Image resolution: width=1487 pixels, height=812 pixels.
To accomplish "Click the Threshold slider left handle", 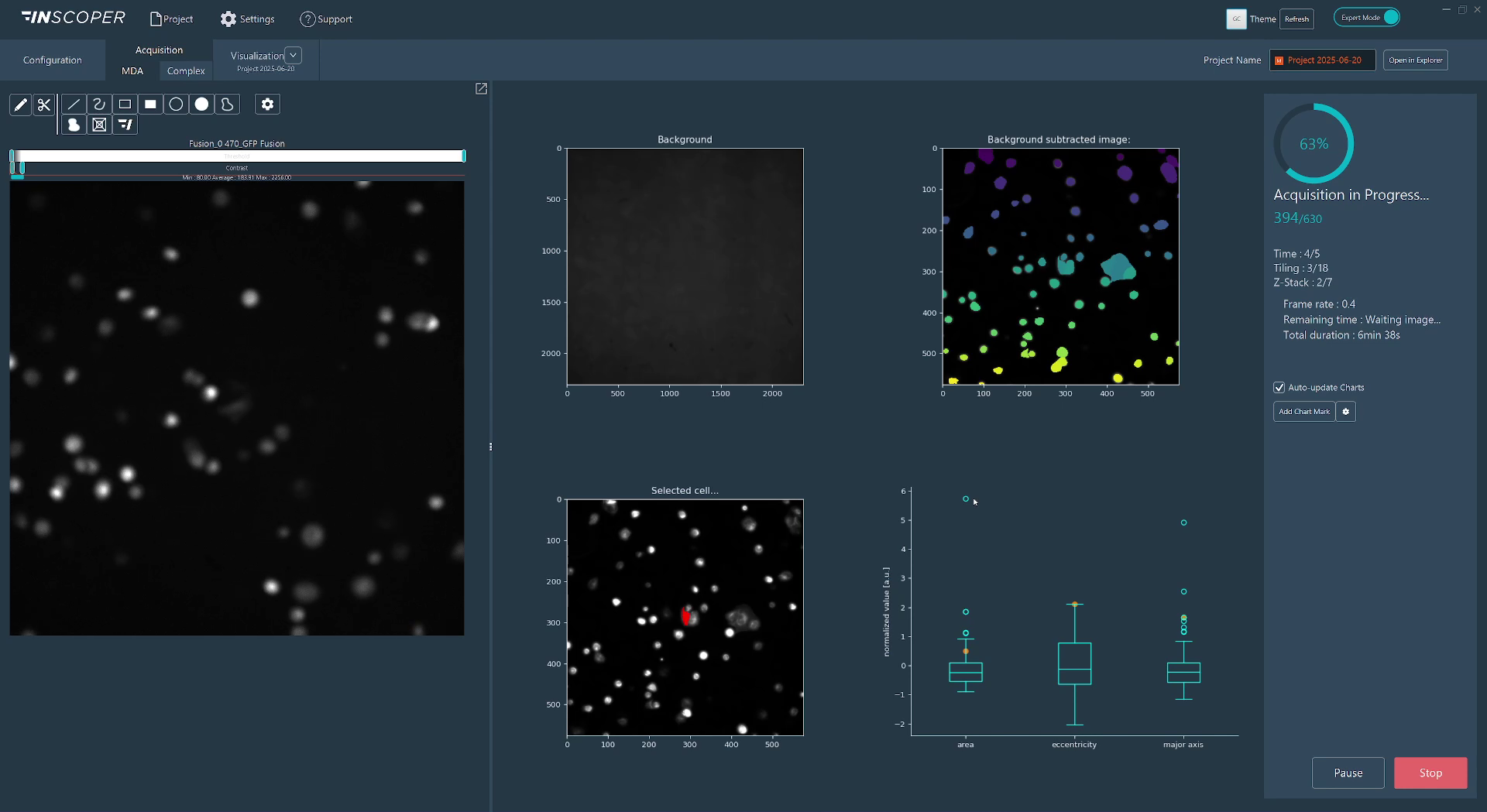I will point(12,156).
